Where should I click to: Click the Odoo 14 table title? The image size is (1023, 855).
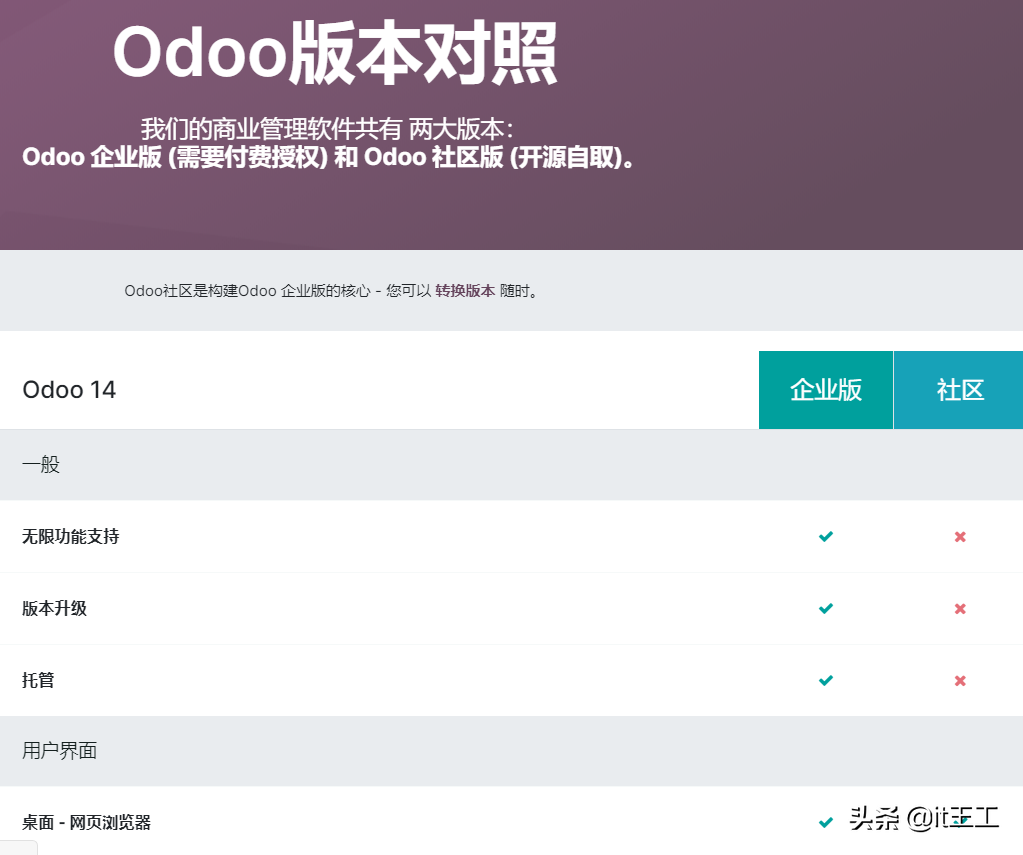[x=69, y=390]
